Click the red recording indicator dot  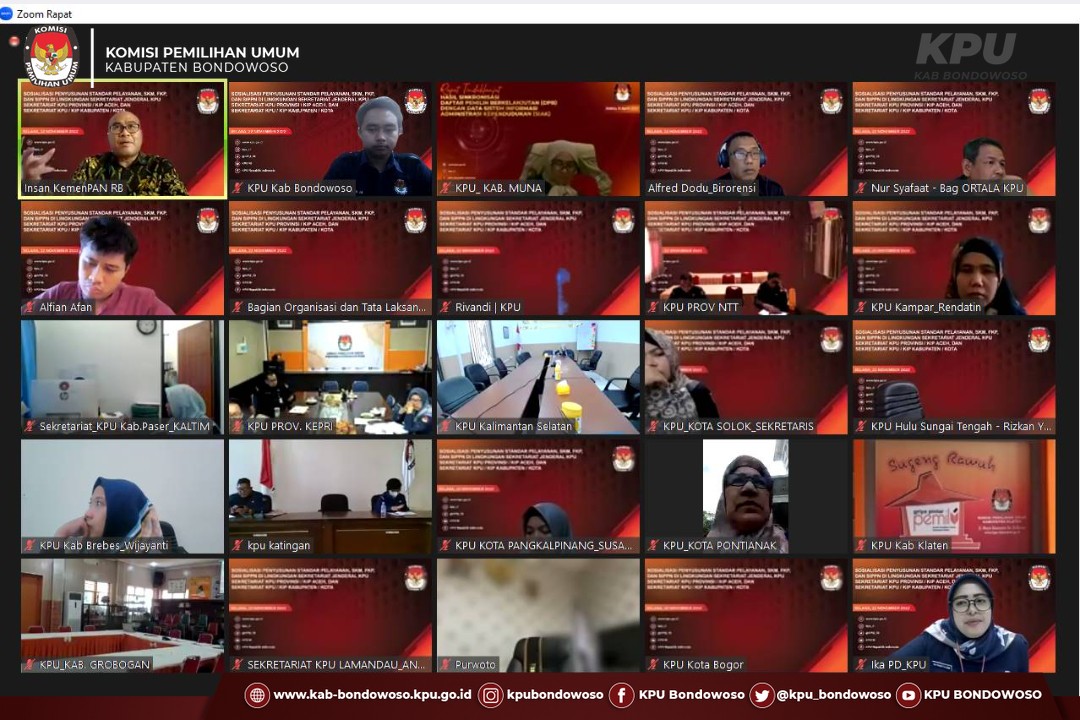(14, 41)
